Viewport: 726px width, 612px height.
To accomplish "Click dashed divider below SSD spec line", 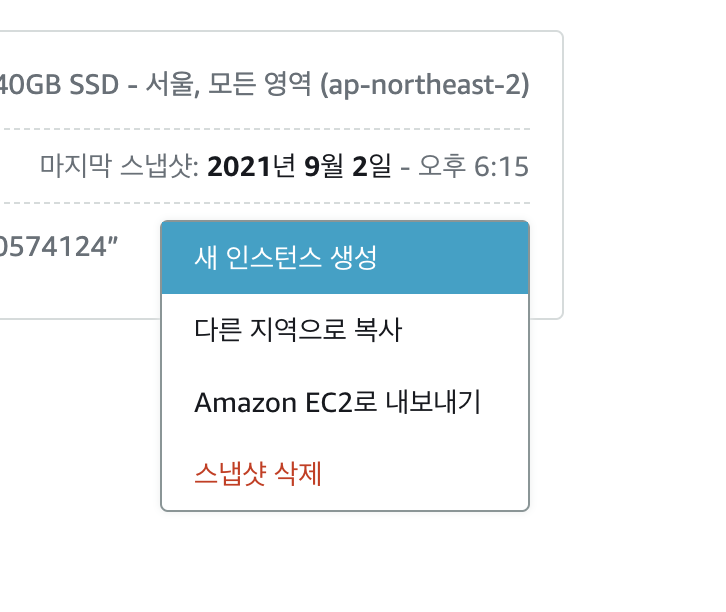I will (266, 129).
